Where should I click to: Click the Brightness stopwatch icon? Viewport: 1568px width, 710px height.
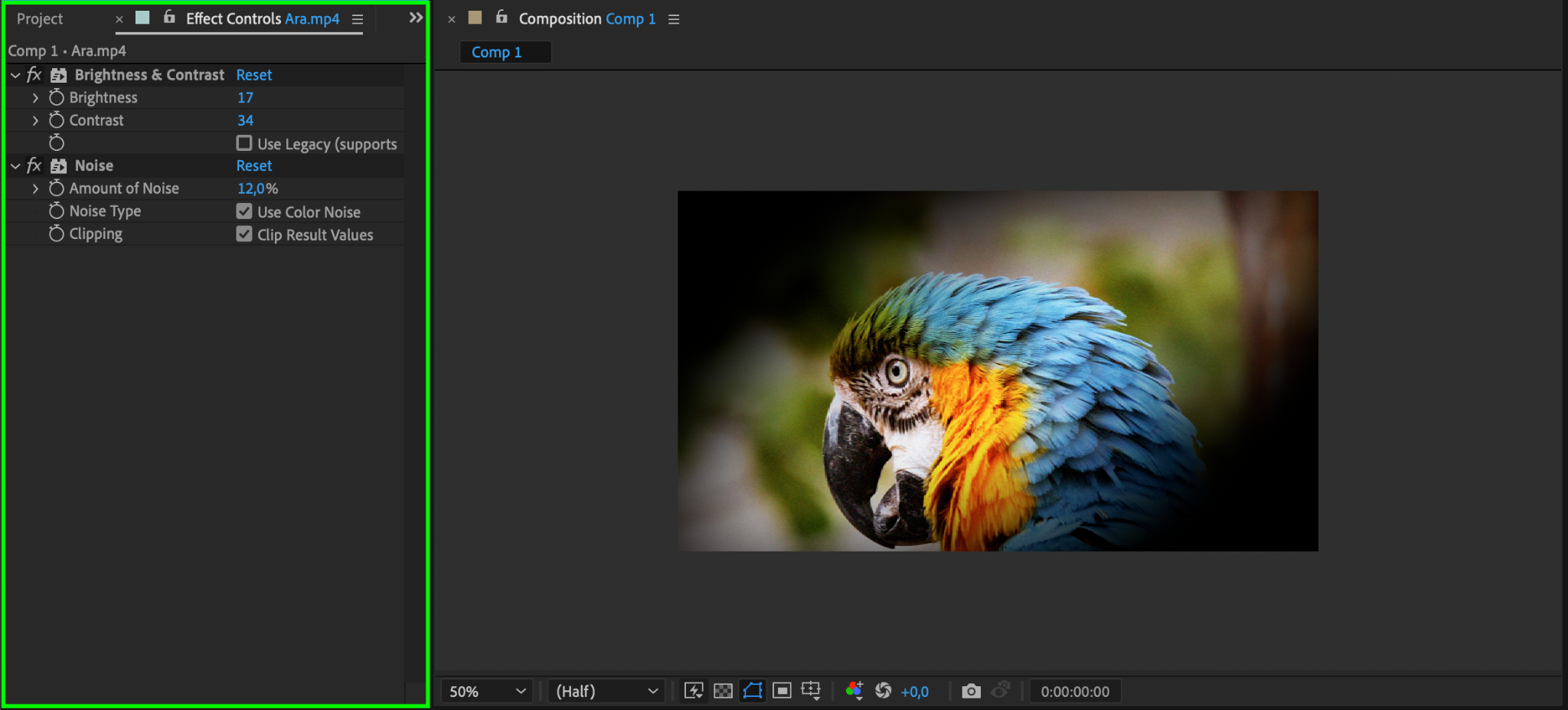coord(57,98)
